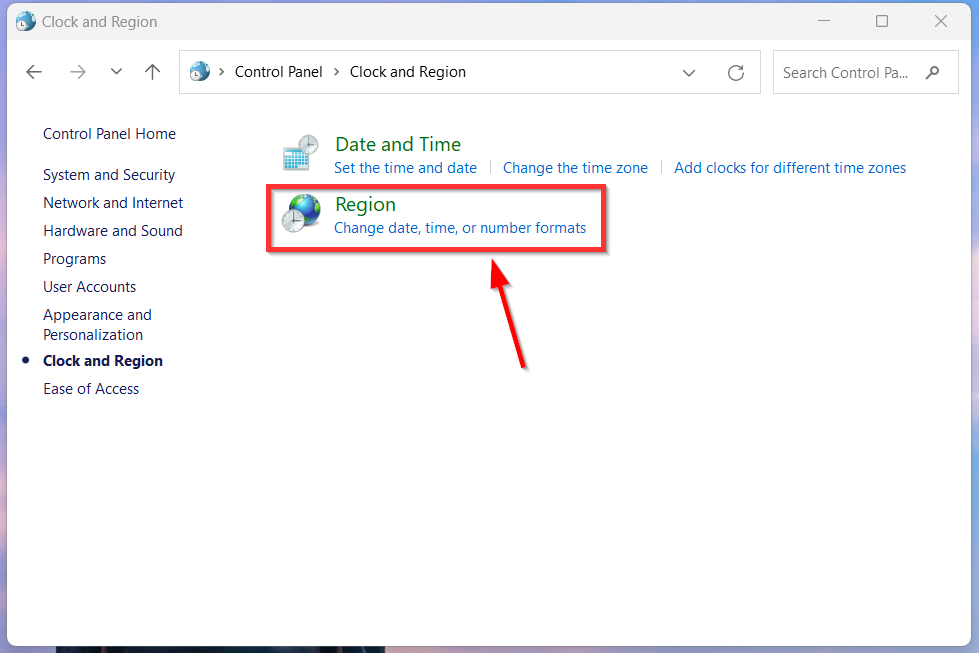
Task: Open Ease of Access category
Action: pyautogui.click(x=91, y=389)
